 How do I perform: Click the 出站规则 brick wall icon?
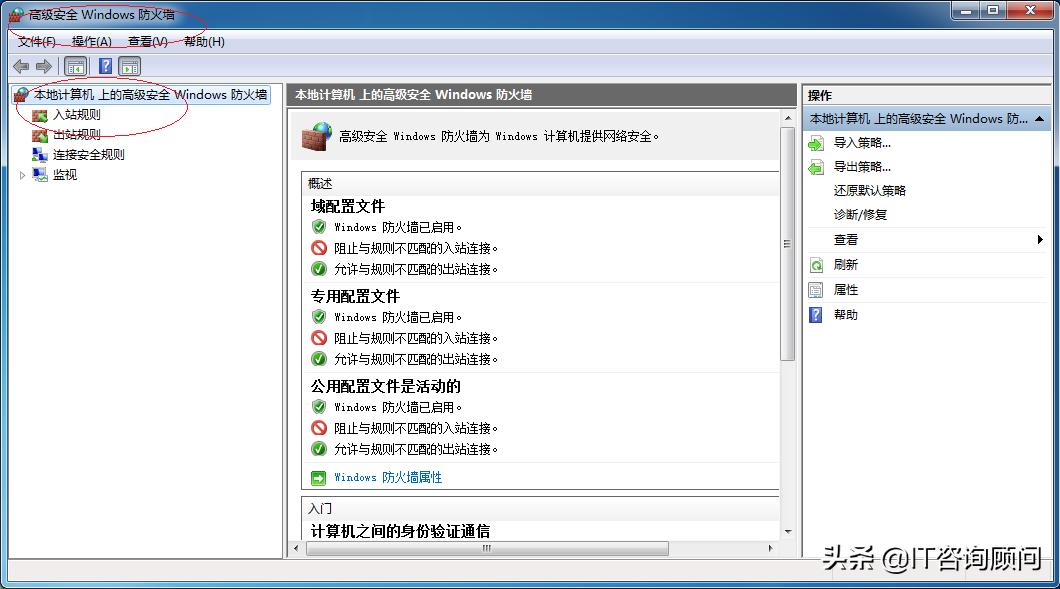click(x=40, y=135)
